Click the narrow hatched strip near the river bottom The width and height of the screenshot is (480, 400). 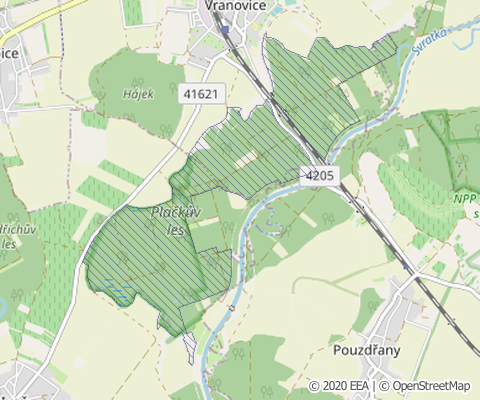190,348
